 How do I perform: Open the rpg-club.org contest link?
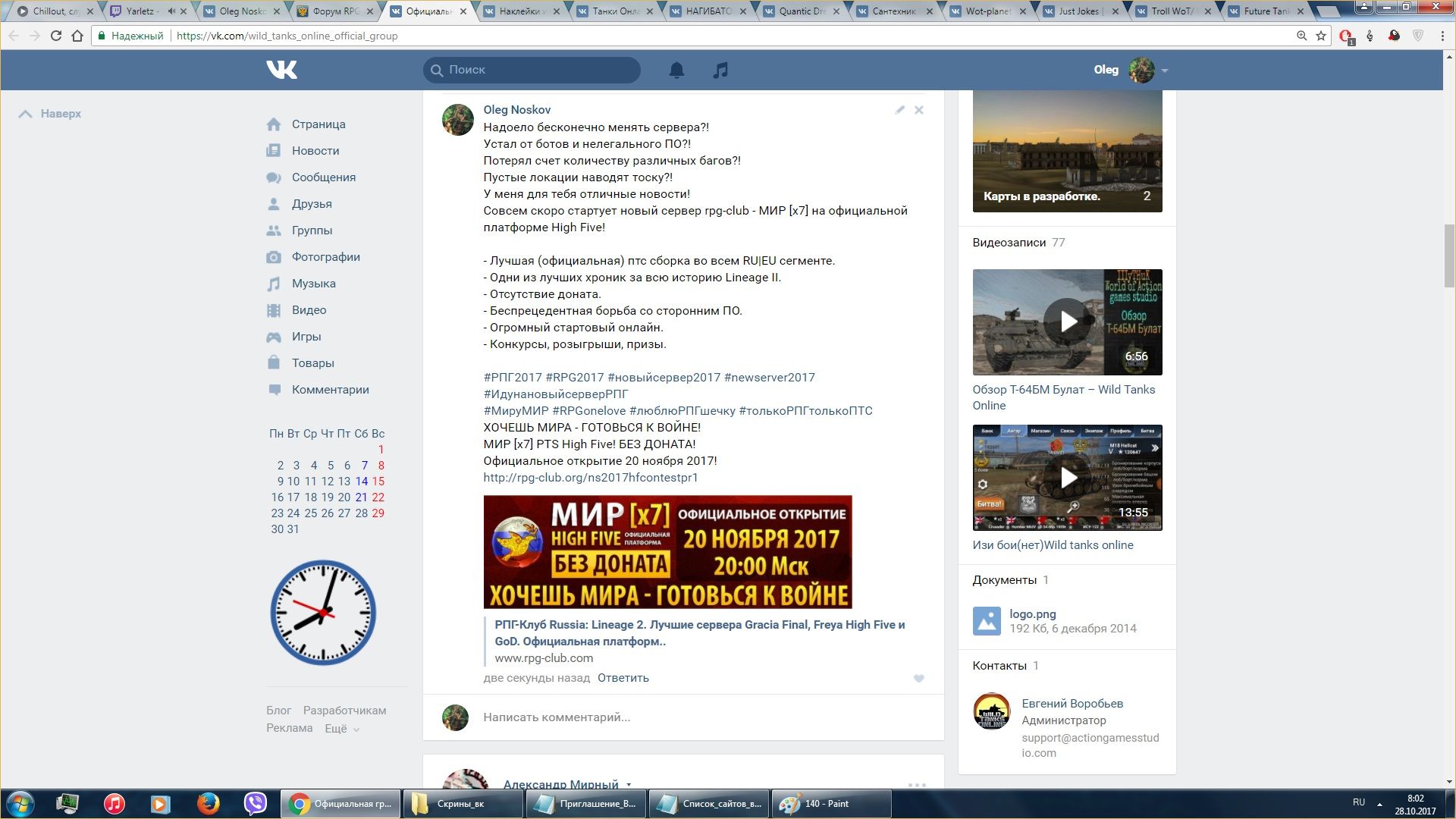590,478
